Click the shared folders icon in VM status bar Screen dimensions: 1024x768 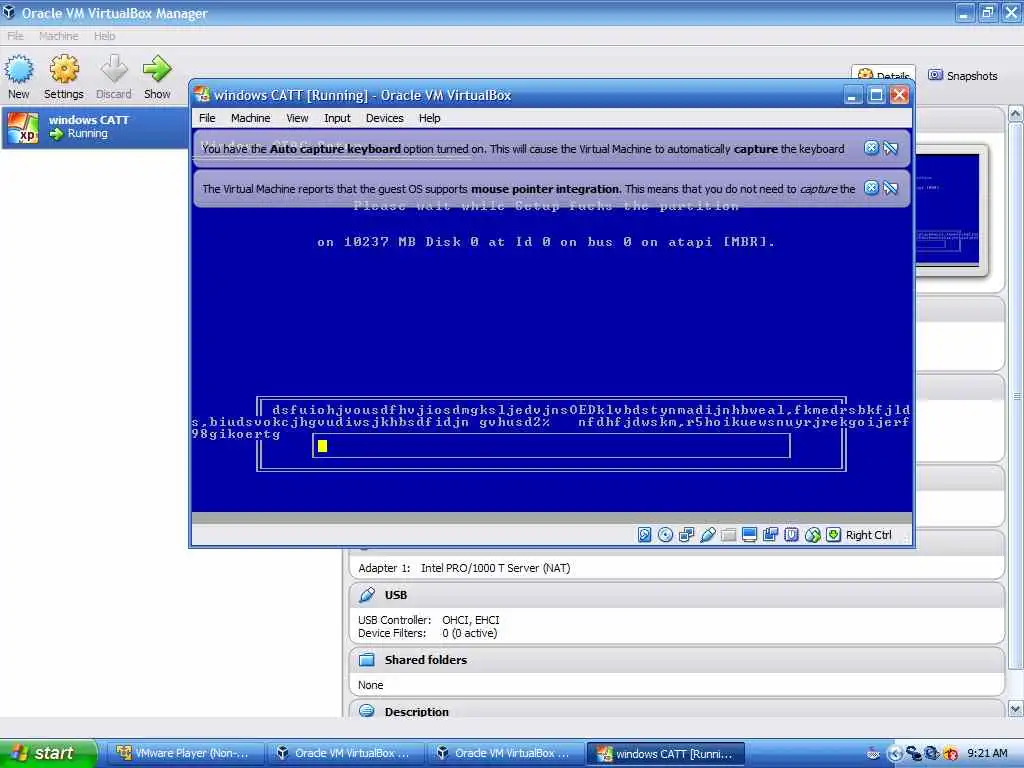coord(728,535)
